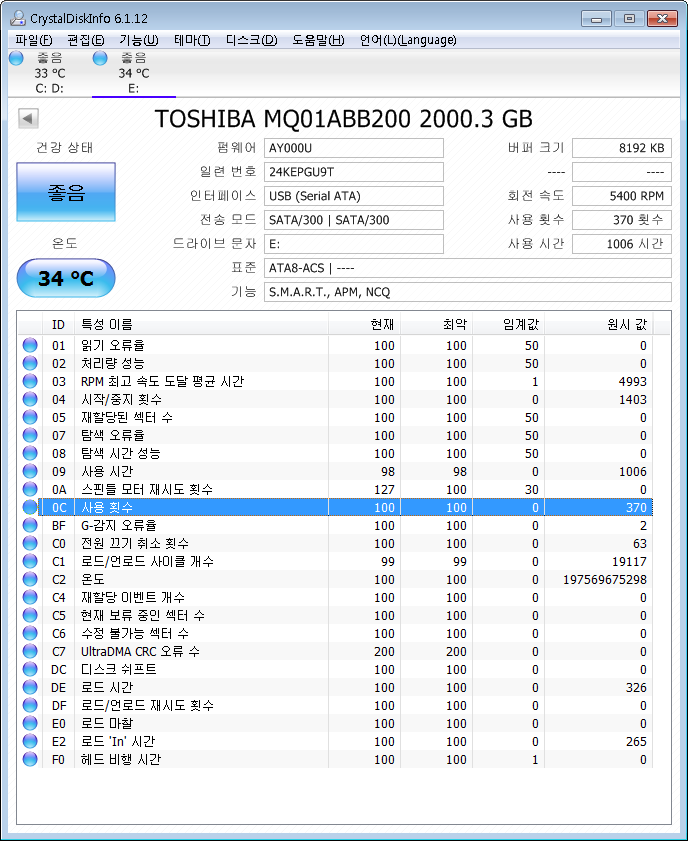Click the 34 °C temperature button
This screenshot has width=688, height=841.
66,278
